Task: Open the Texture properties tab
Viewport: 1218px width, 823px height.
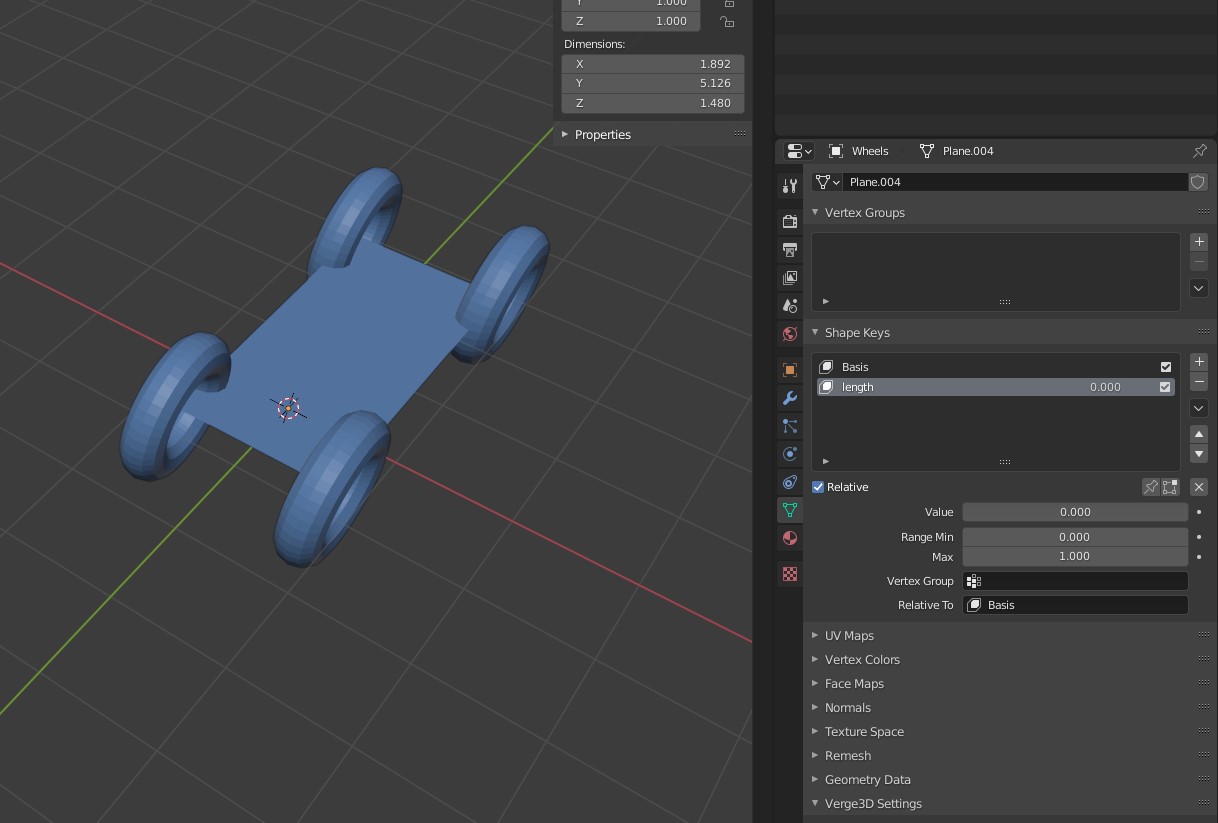Action: pyautogui.click(x=790, y=574)
